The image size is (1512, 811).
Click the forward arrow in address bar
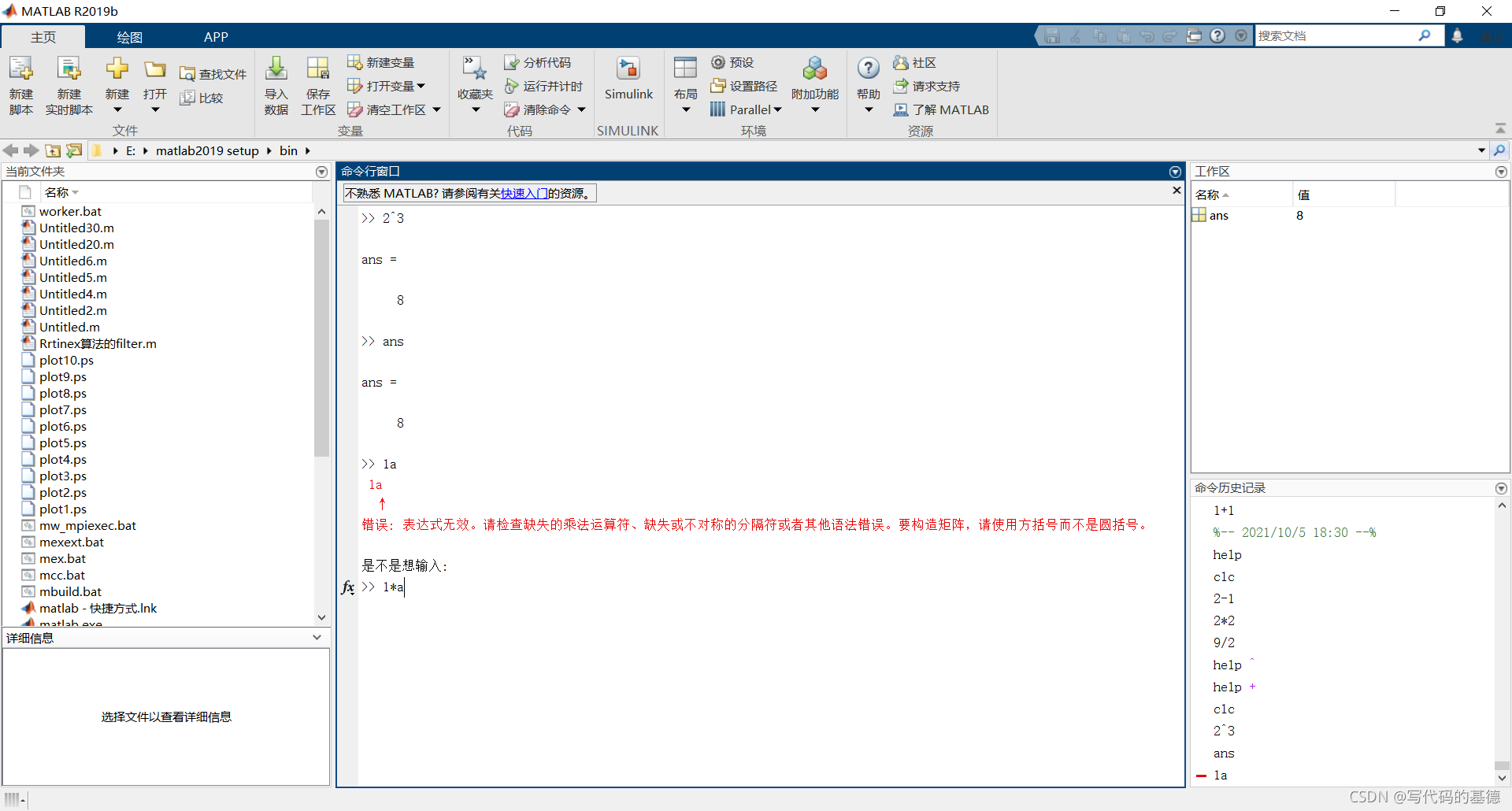pos(31,150)
